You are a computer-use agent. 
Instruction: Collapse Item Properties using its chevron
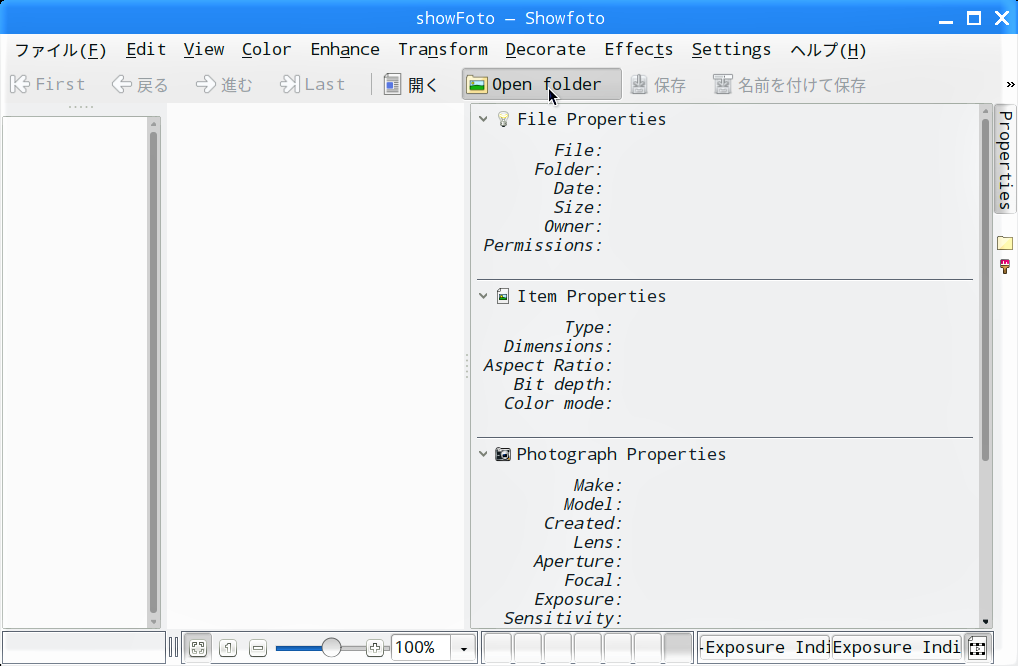[483, 296]
